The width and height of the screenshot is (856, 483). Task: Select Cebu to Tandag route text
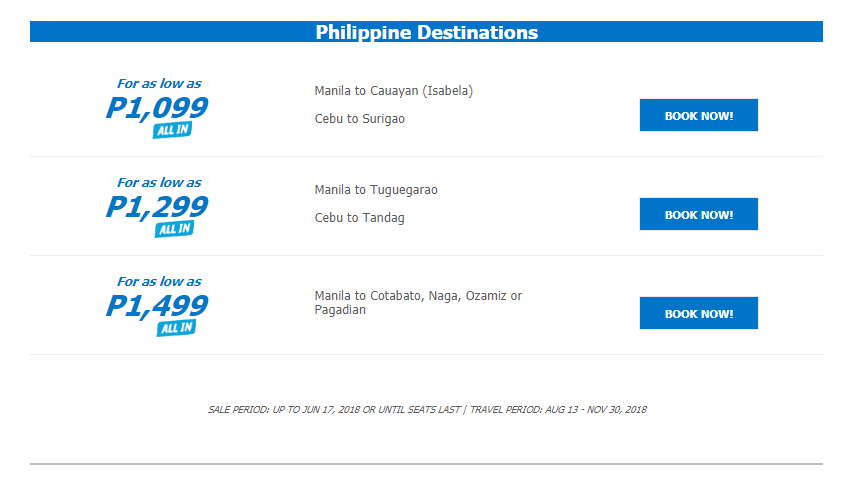point(360,218)
